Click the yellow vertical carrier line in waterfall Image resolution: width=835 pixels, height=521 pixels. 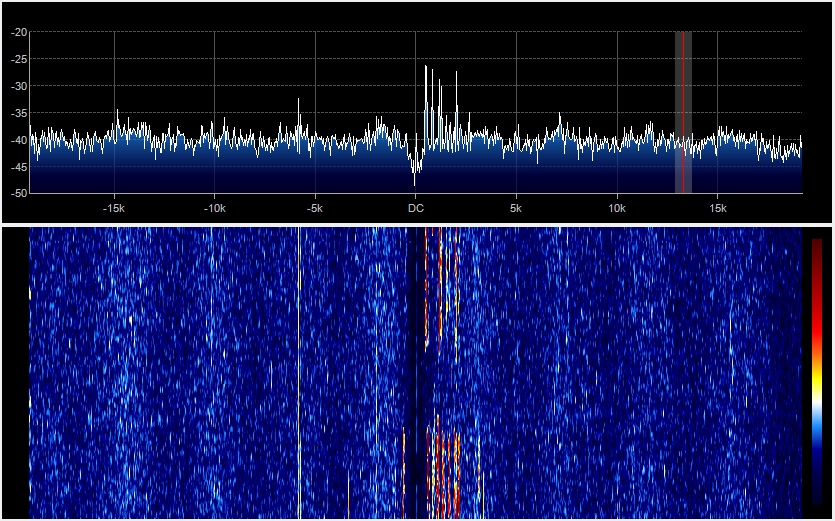coord(299,370)
